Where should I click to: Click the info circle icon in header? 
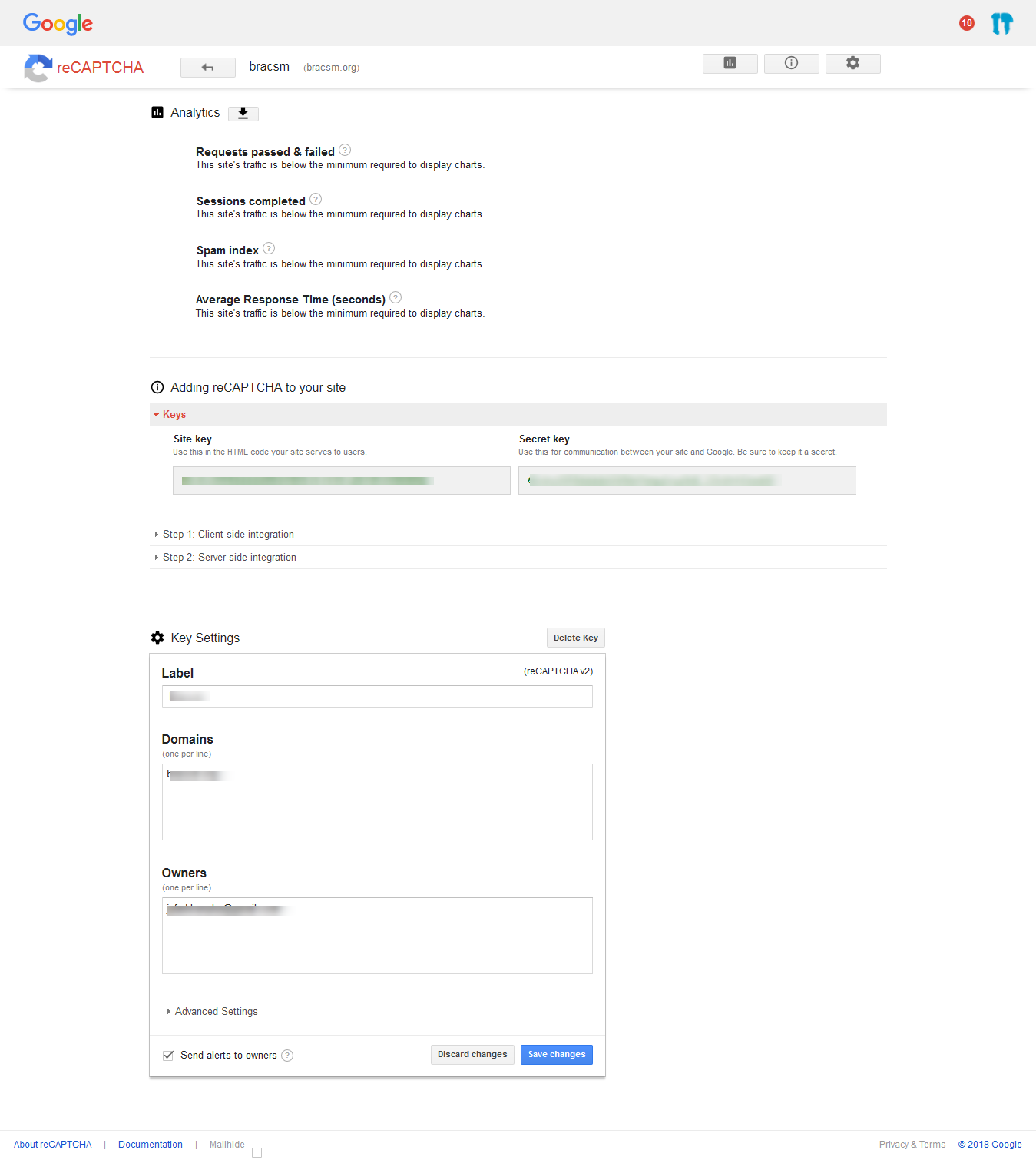pos(791,63)
